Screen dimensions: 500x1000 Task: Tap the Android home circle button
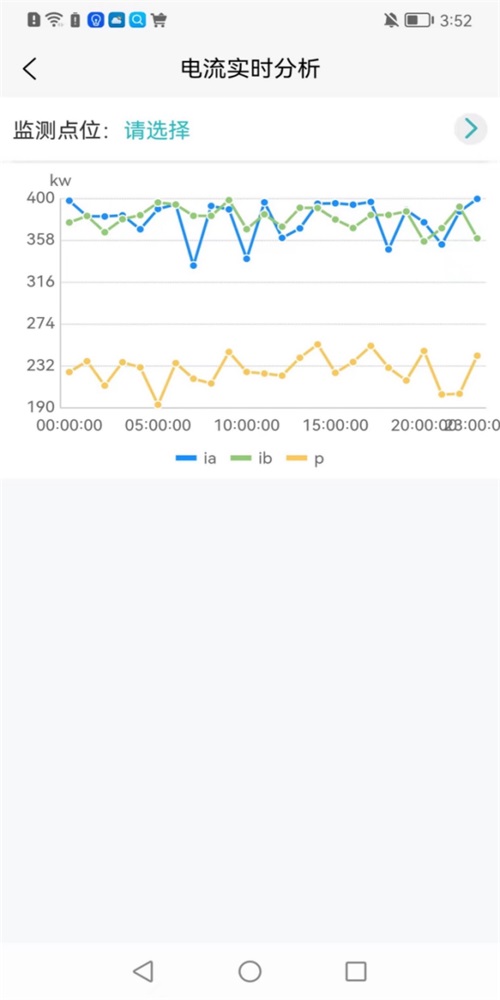250,971
